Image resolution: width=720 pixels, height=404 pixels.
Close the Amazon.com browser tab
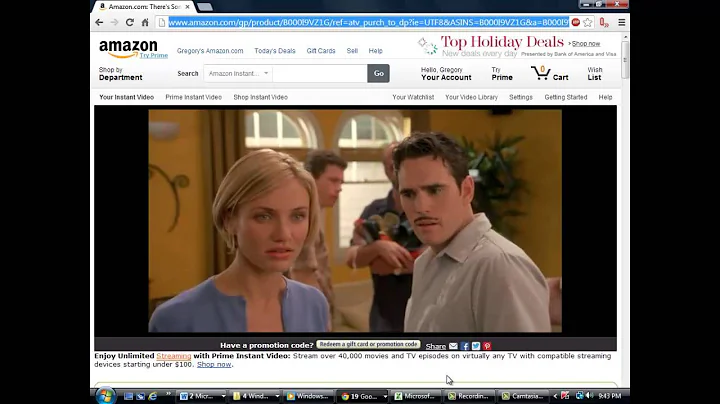pyautogui.click(x=187, y=7)
